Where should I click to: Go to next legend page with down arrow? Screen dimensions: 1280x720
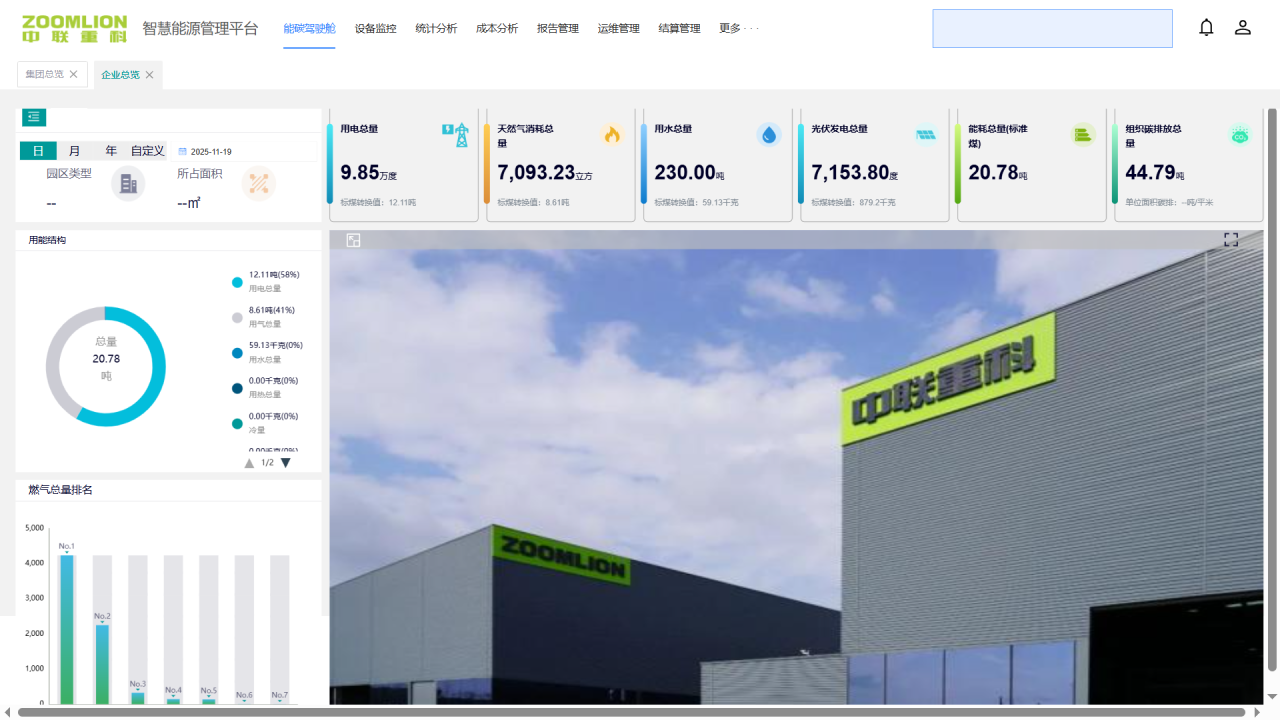pyautogui.click(x=286, y=463)
